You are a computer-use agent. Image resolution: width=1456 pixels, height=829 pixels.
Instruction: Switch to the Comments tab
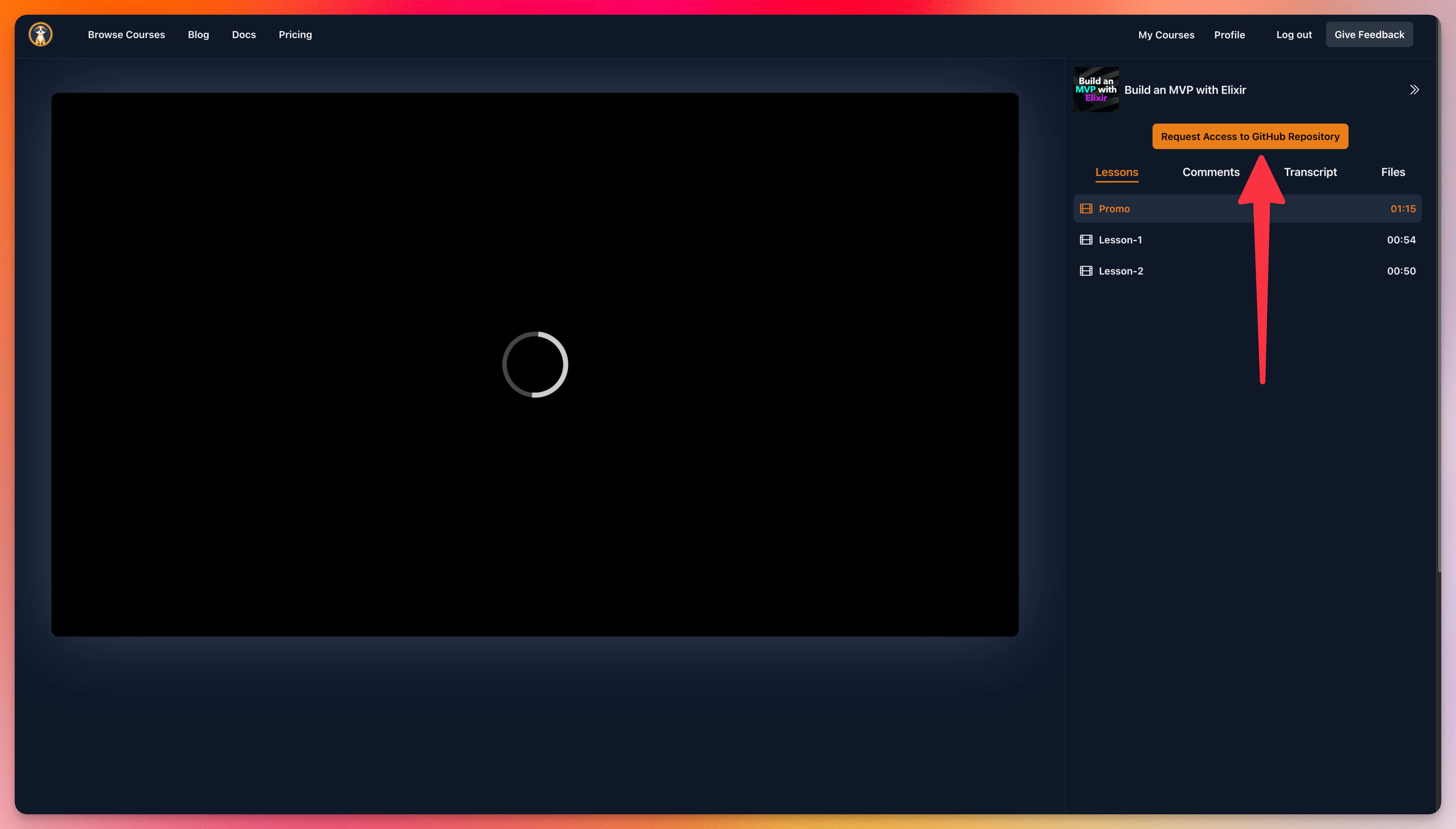tap(1210, 172)
